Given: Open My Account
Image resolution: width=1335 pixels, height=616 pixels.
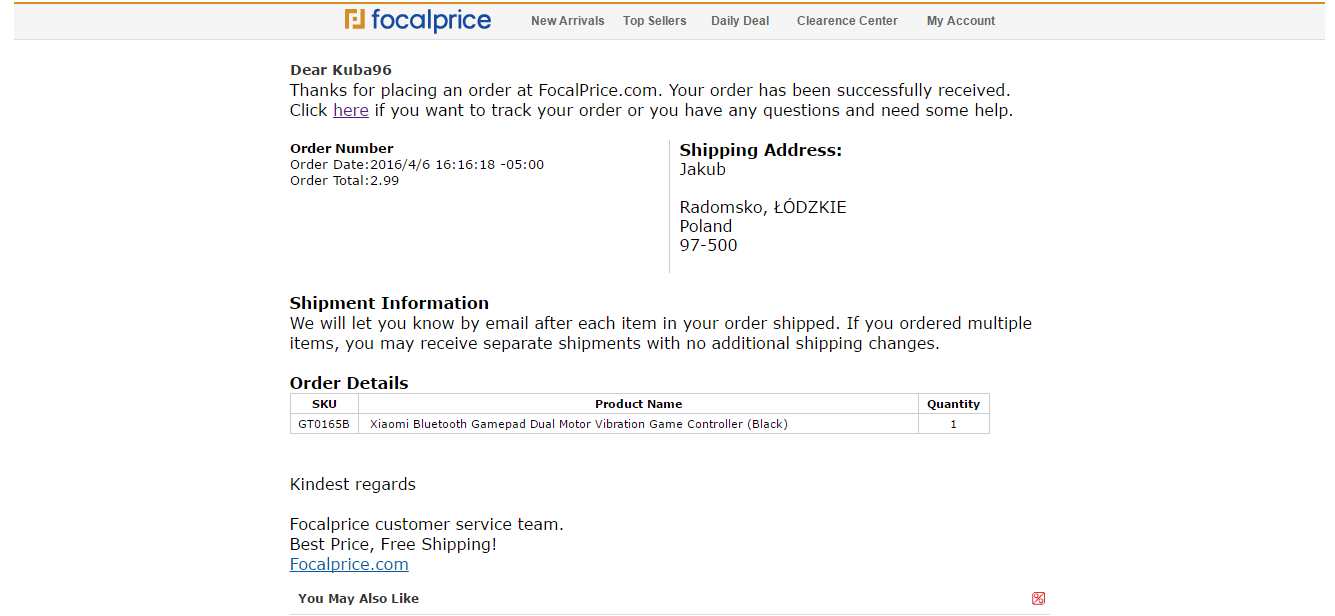Looking at the screenshot, I should (960, 21).
